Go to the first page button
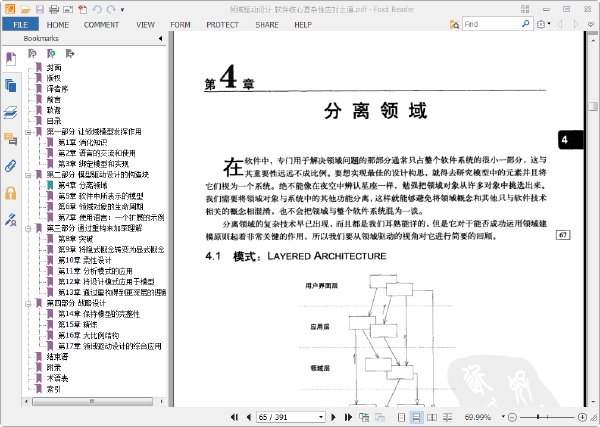 click(234, 417)
